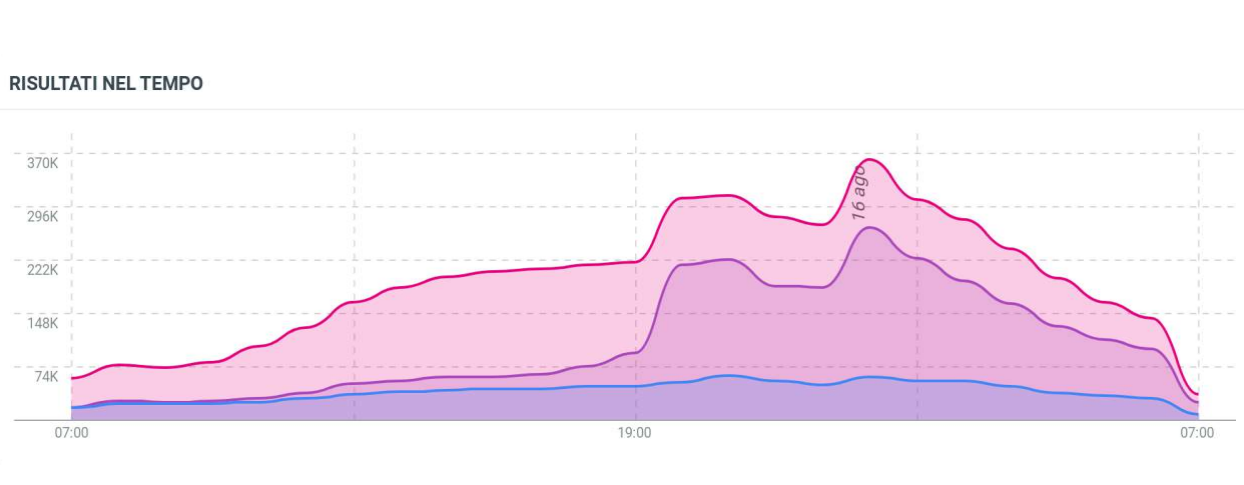Viewport: 1244px width, 485px height.
Task: Click the pink line's end point at right
Action: coord(1197,395)
